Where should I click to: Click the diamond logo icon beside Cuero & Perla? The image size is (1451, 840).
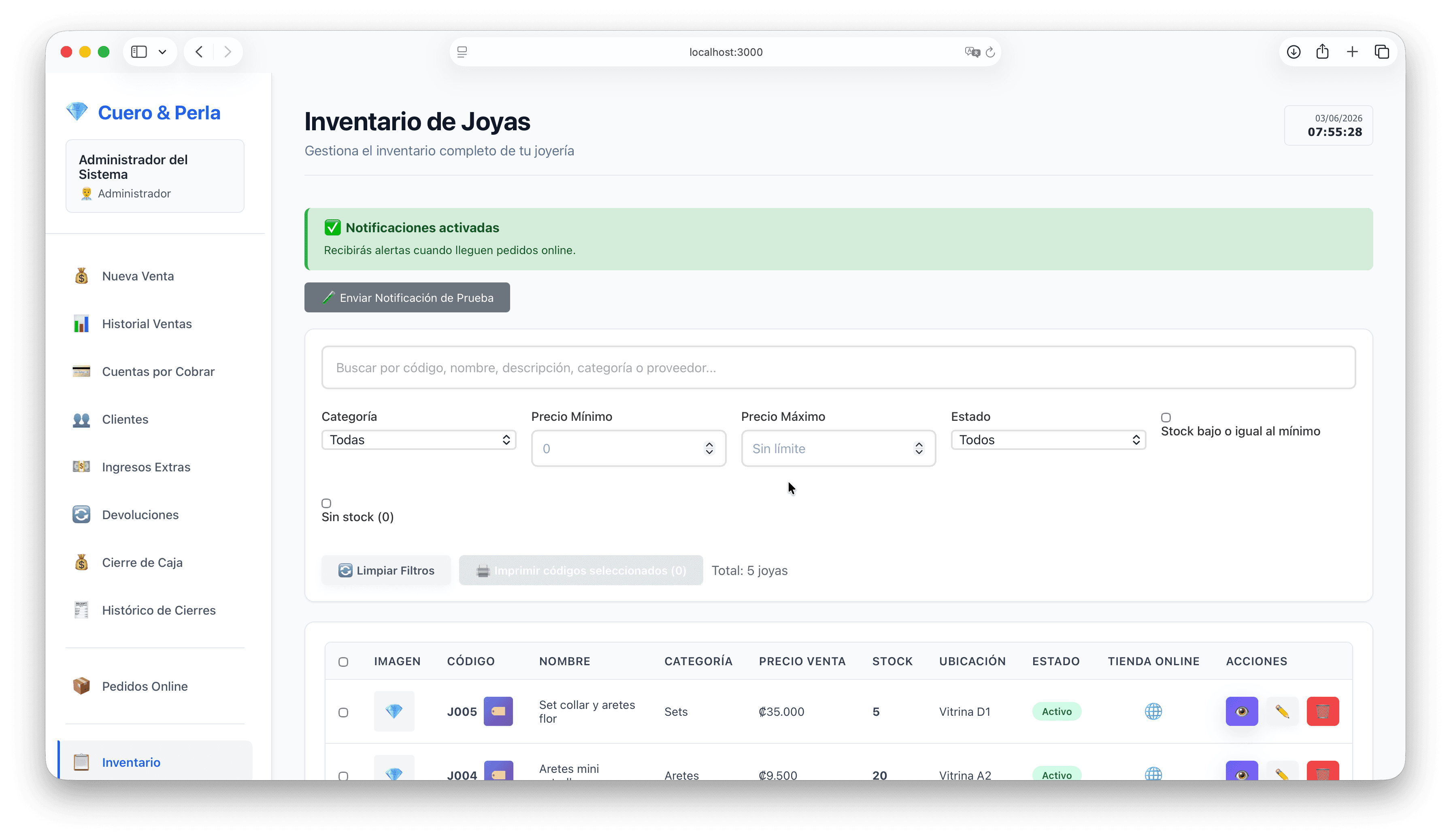pyautogui.click(x=77, y=112)
